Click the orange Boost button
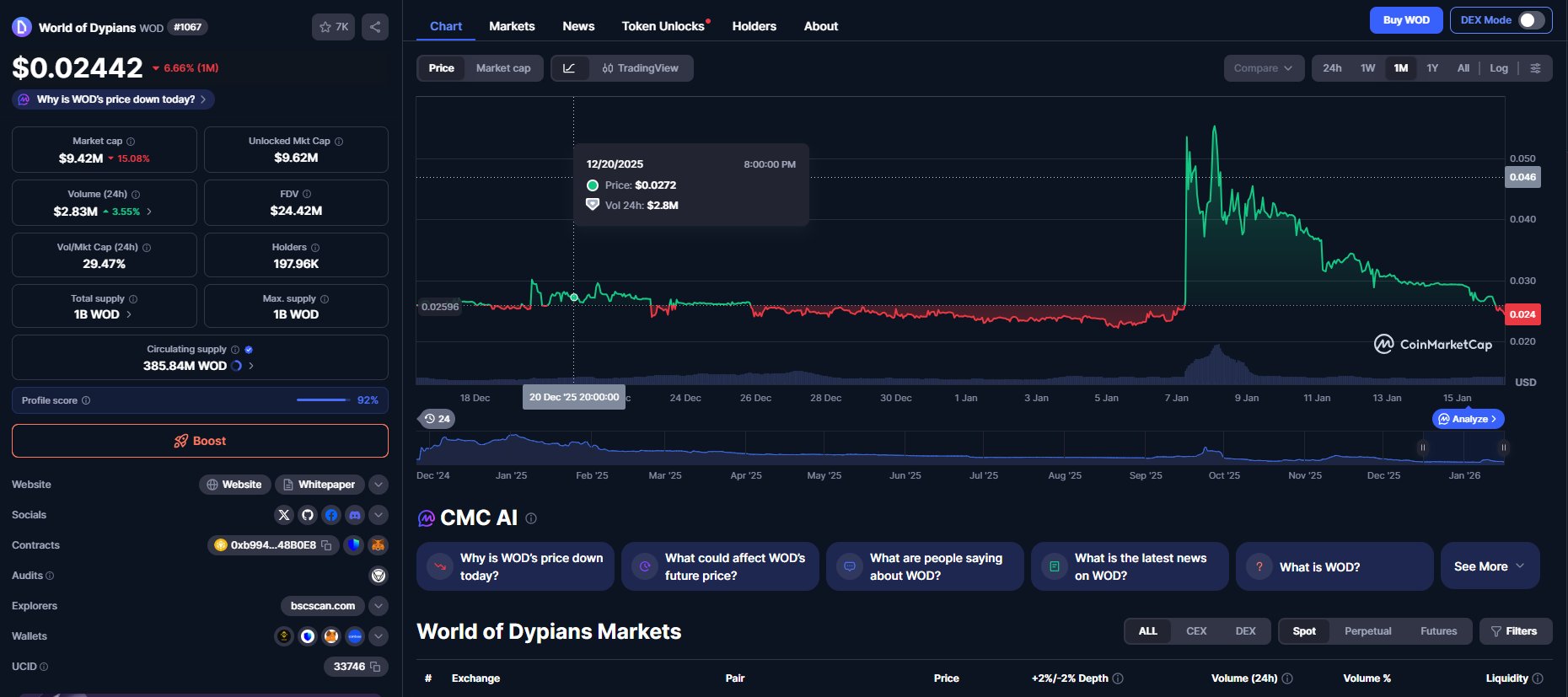The image size is (1568, 697). click(200, 441)
